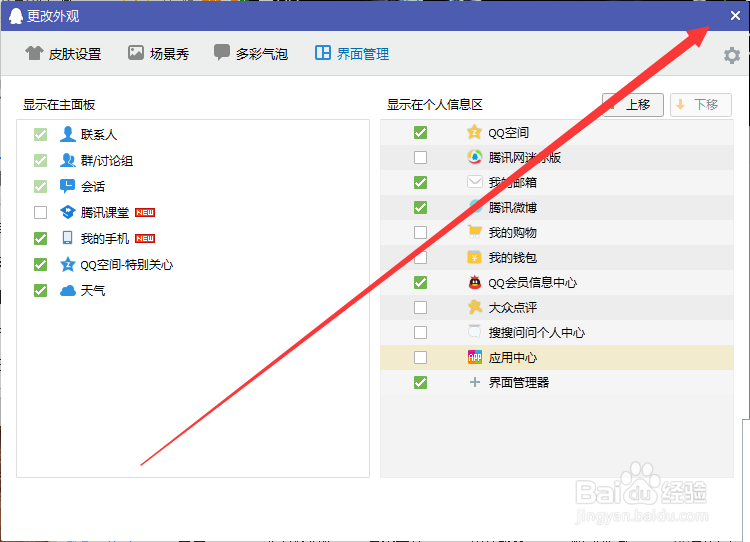This screenshot has height=542, width=750.
Task: Click the picture icon for 场景秀
Action: 136,53
